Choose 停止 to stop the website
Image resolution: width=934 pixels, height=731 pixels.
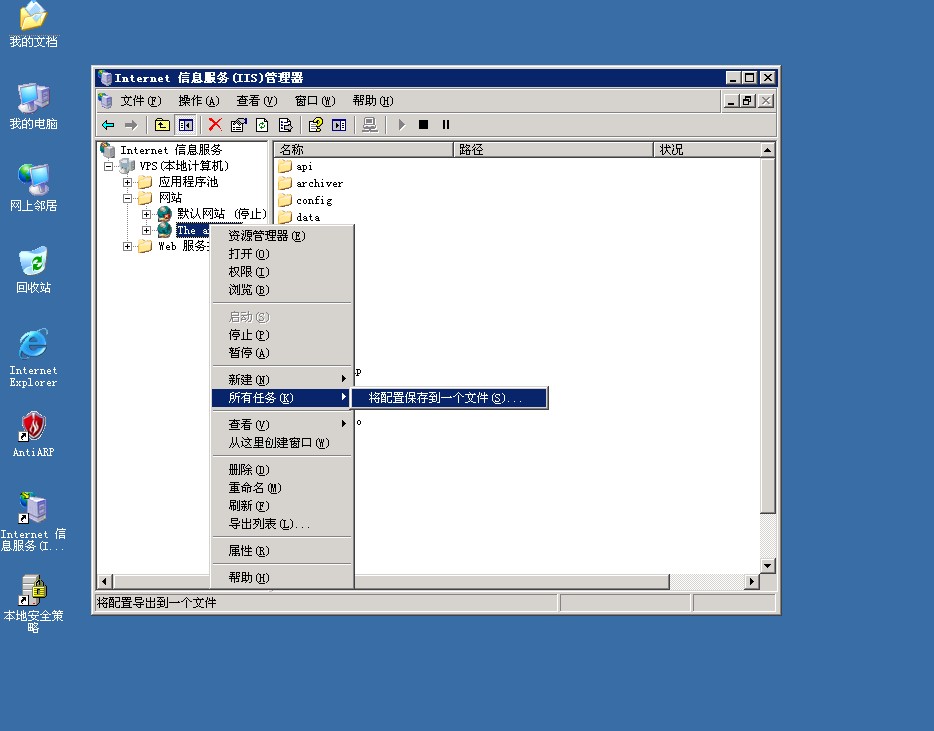(x=282, y=335)
